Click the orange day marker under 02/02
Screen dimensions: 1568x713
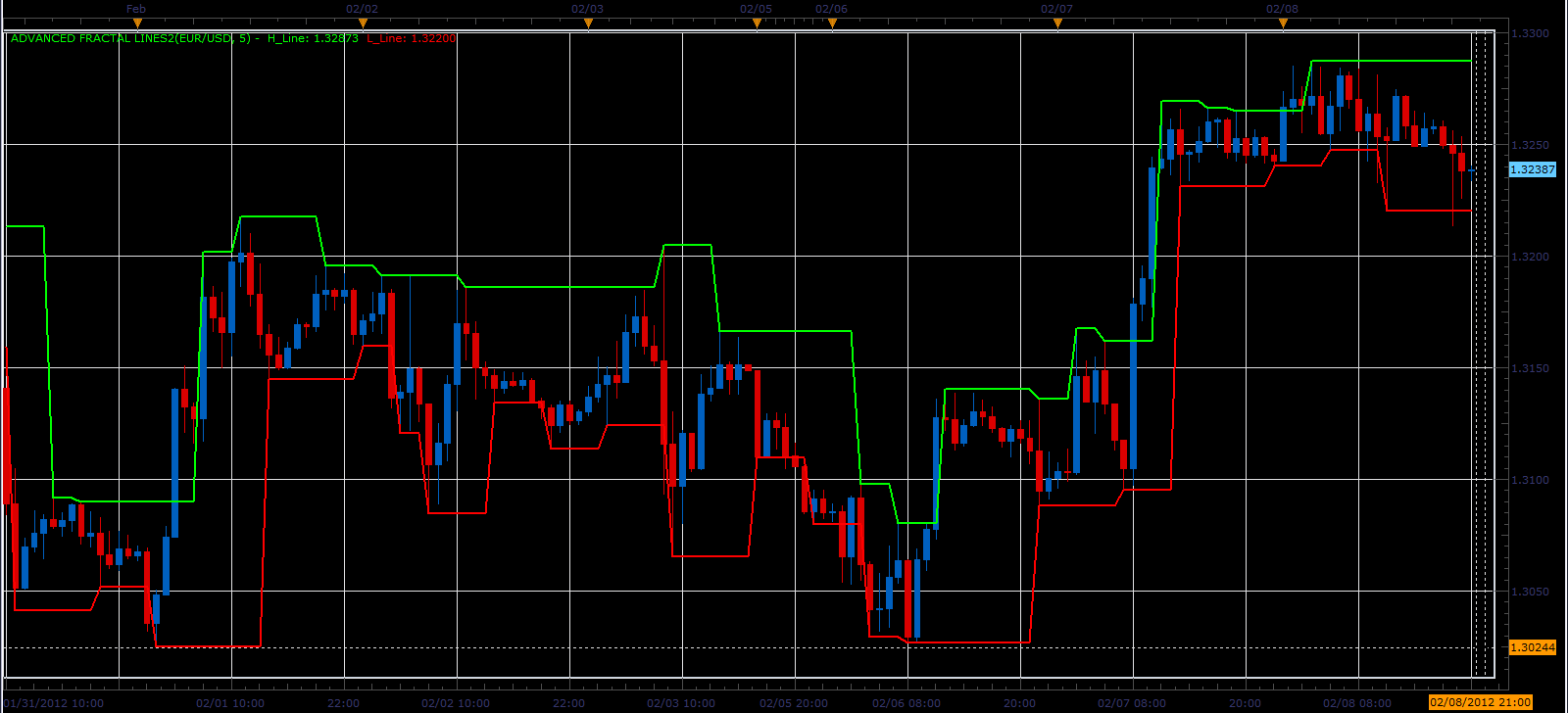tap(363, 23)
